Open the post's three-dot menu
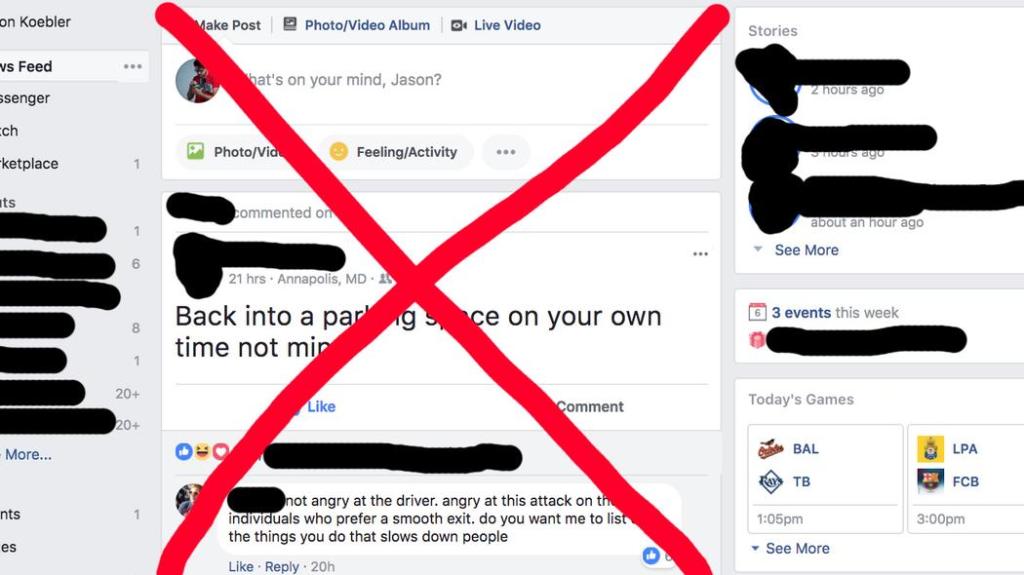The height and width of the screenshot is (575, 1024). [x=700, y=254]
